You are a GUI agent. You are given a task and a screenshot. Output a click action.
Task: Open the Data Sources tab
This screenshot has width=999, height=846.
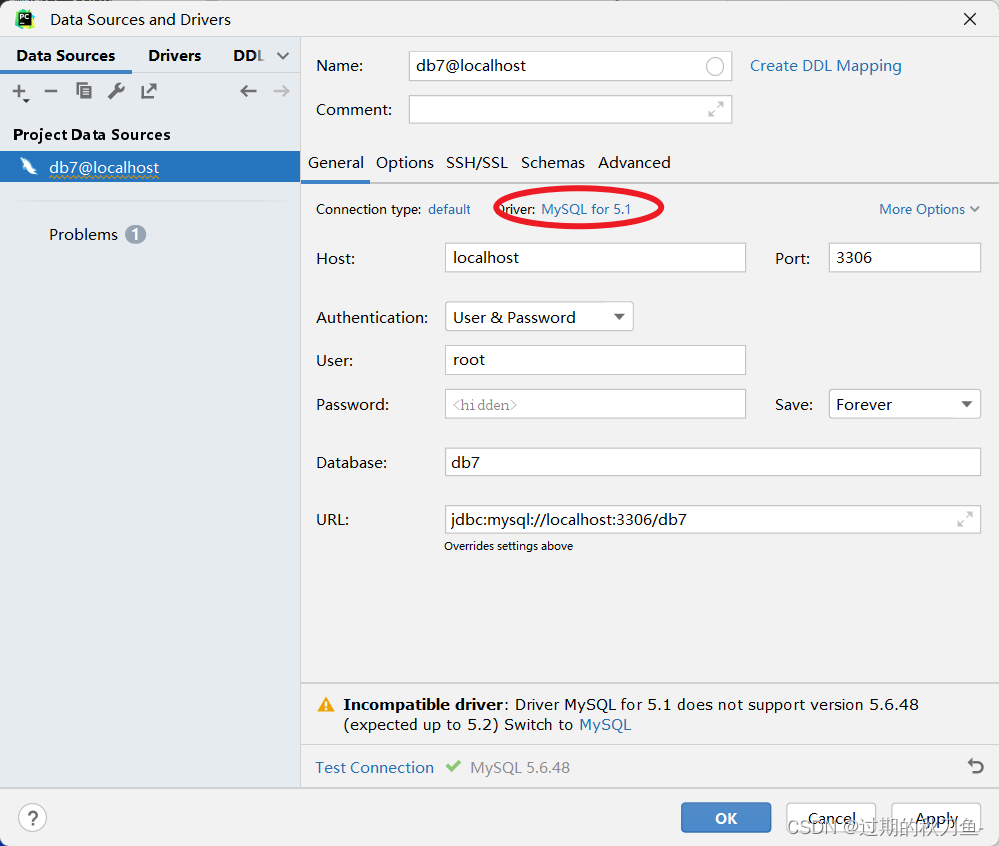pyautogui.click(x=66, y=55)
